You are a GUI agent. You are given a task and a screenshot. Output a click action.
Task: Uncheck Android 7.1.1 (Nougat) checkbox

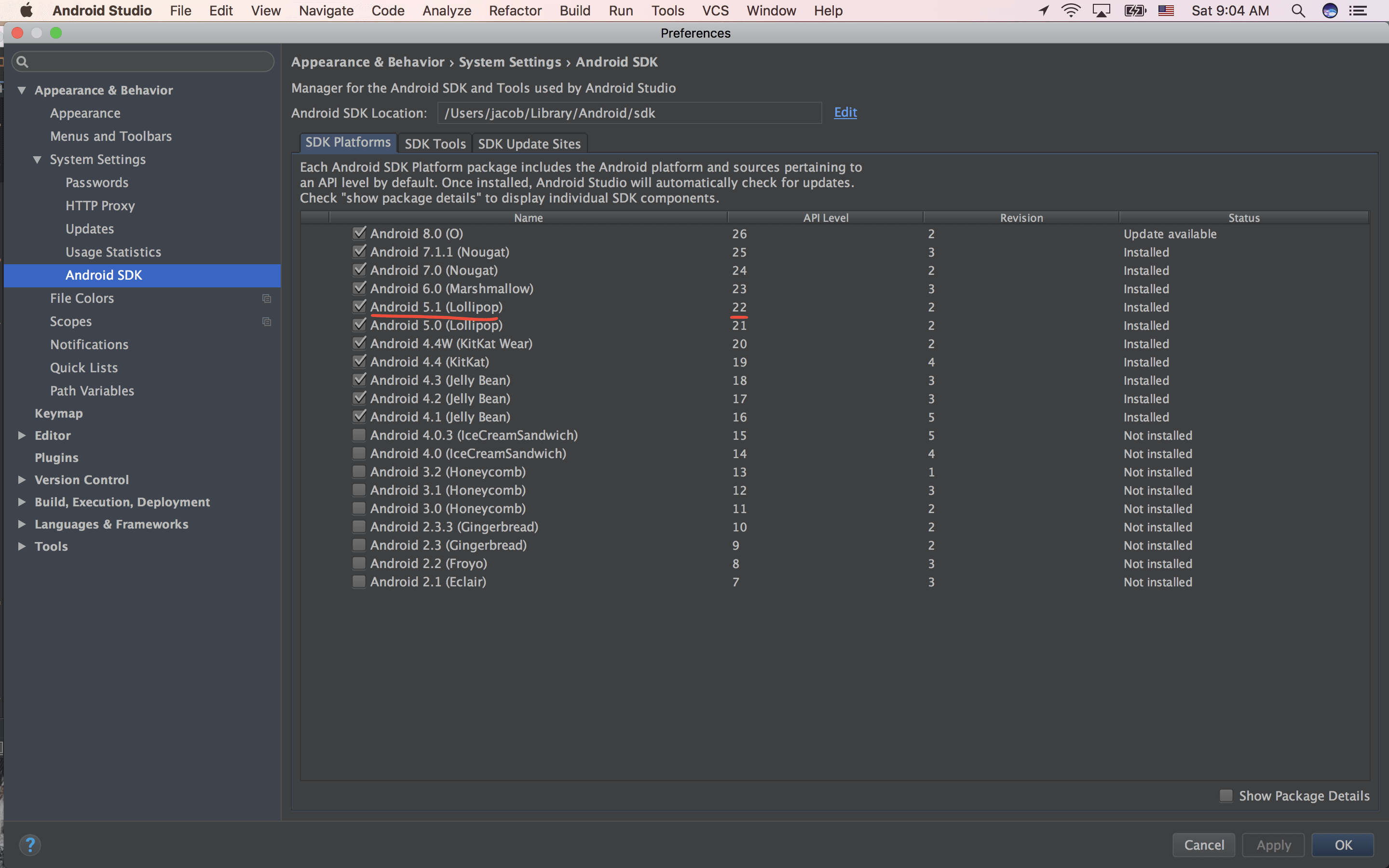tap(359, 251)
